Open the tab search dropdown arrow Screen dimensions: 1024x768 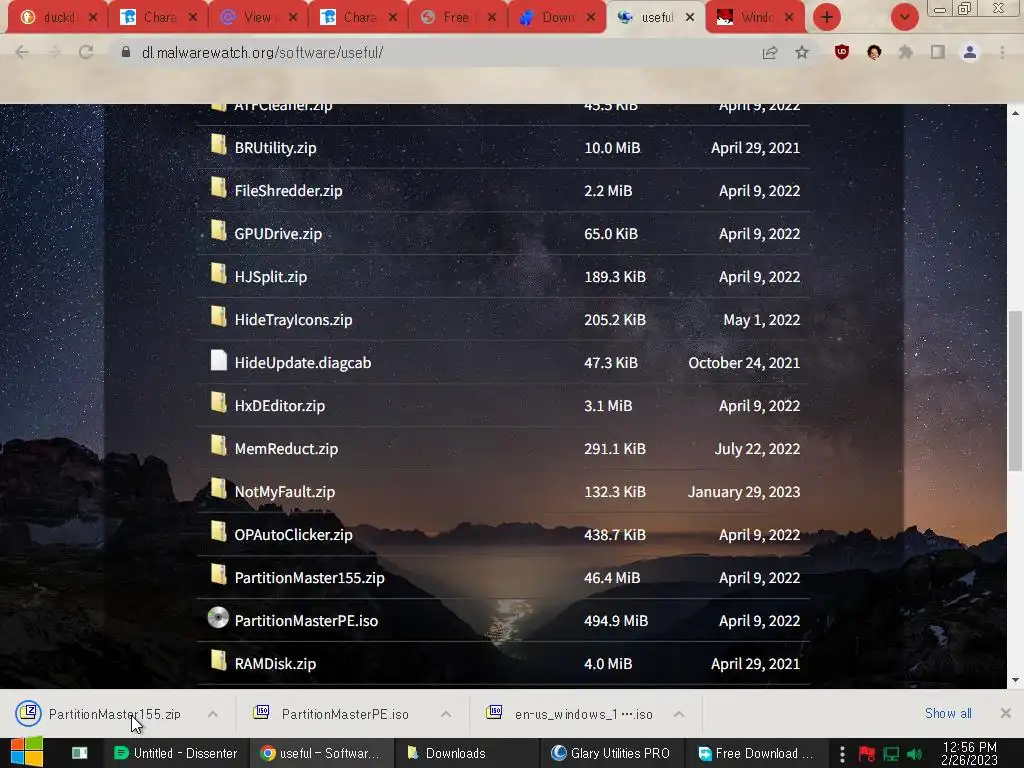pos(904,17)
